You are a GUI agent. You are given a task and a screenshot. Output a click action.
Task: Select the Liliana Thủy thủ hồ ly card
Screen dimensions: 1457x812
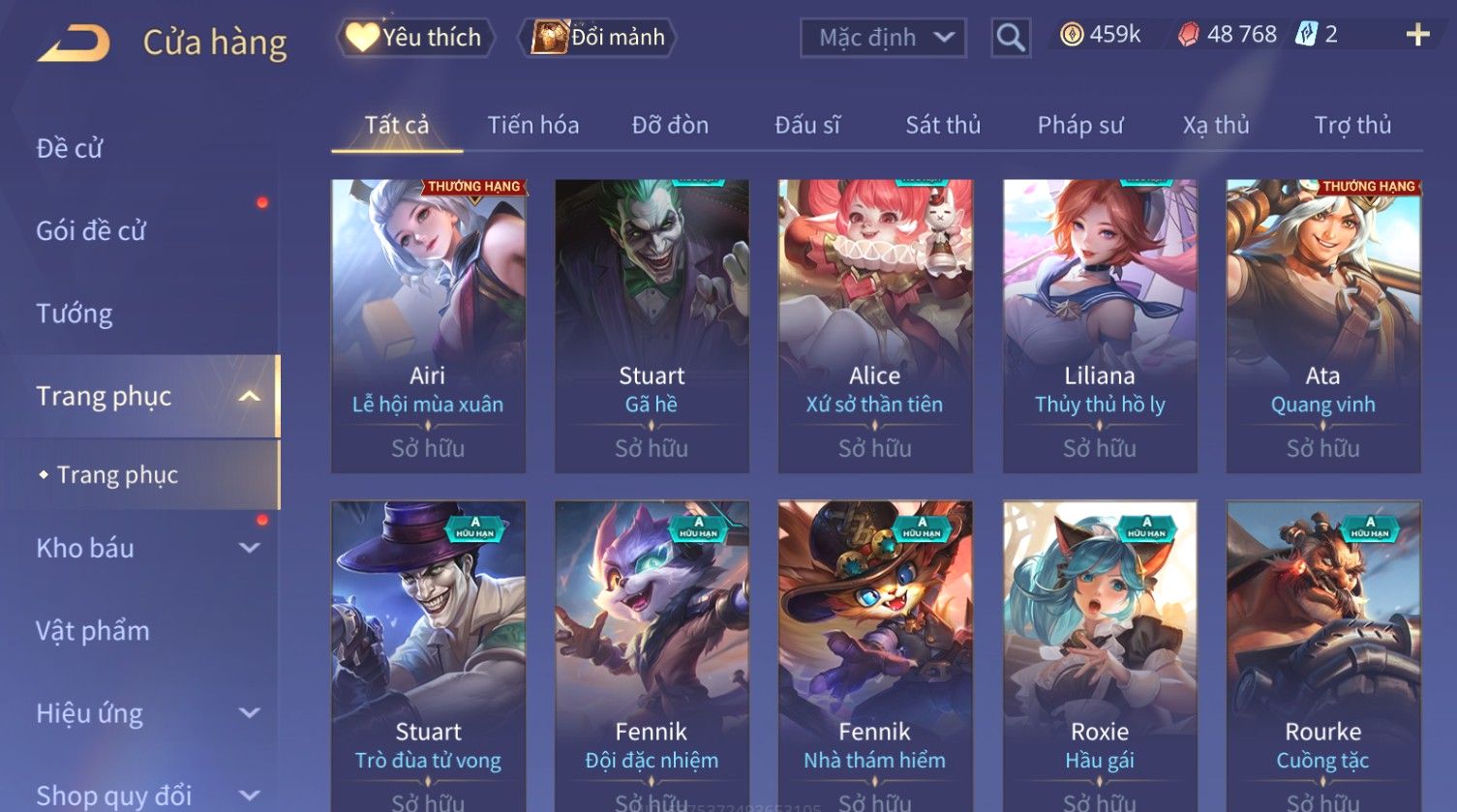tap(1100, 326)
